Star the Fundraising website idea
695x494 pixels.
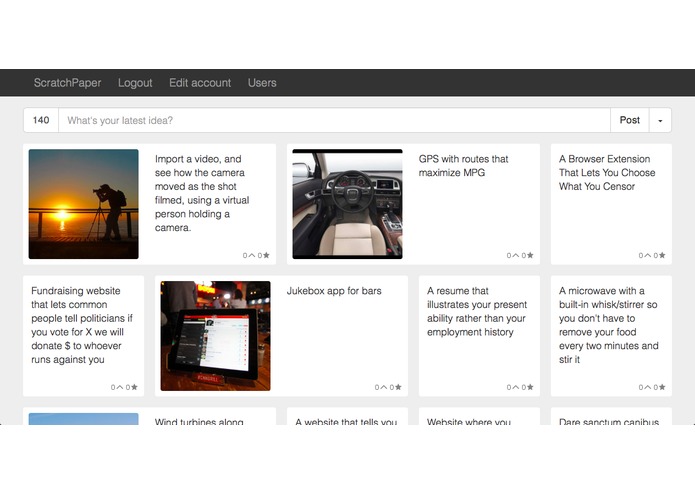click(134, 387)
